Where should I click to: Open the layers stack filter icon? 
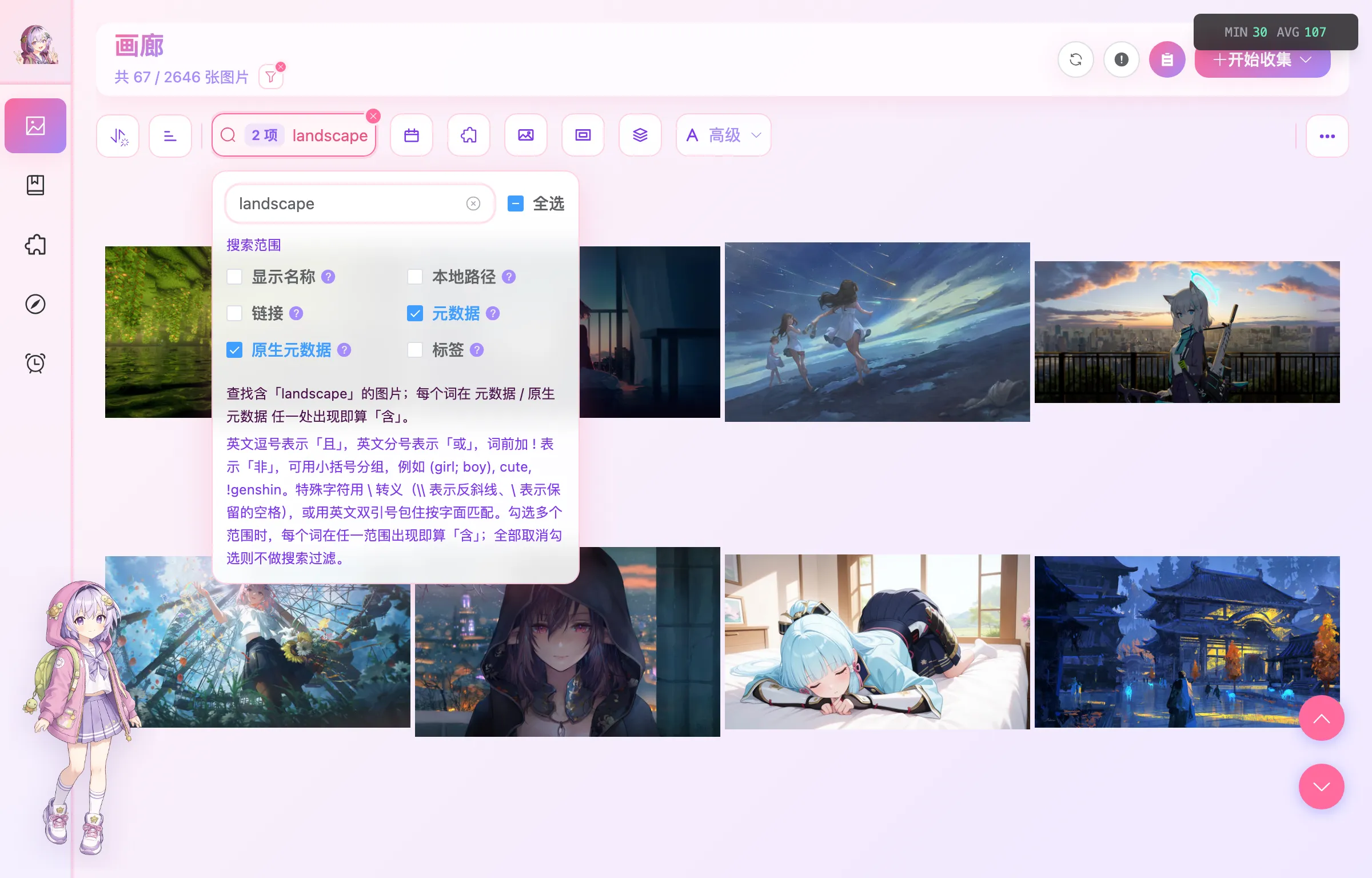[x=640, y=135]
